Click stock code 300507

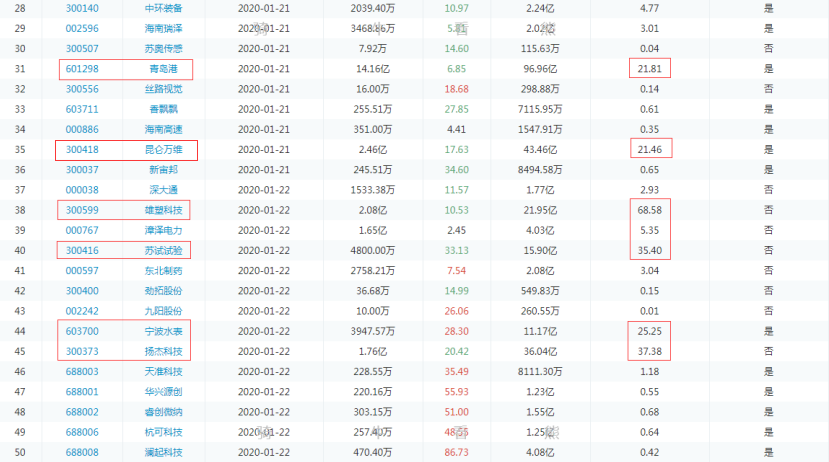pyautogui.click(x=82, y=49)
